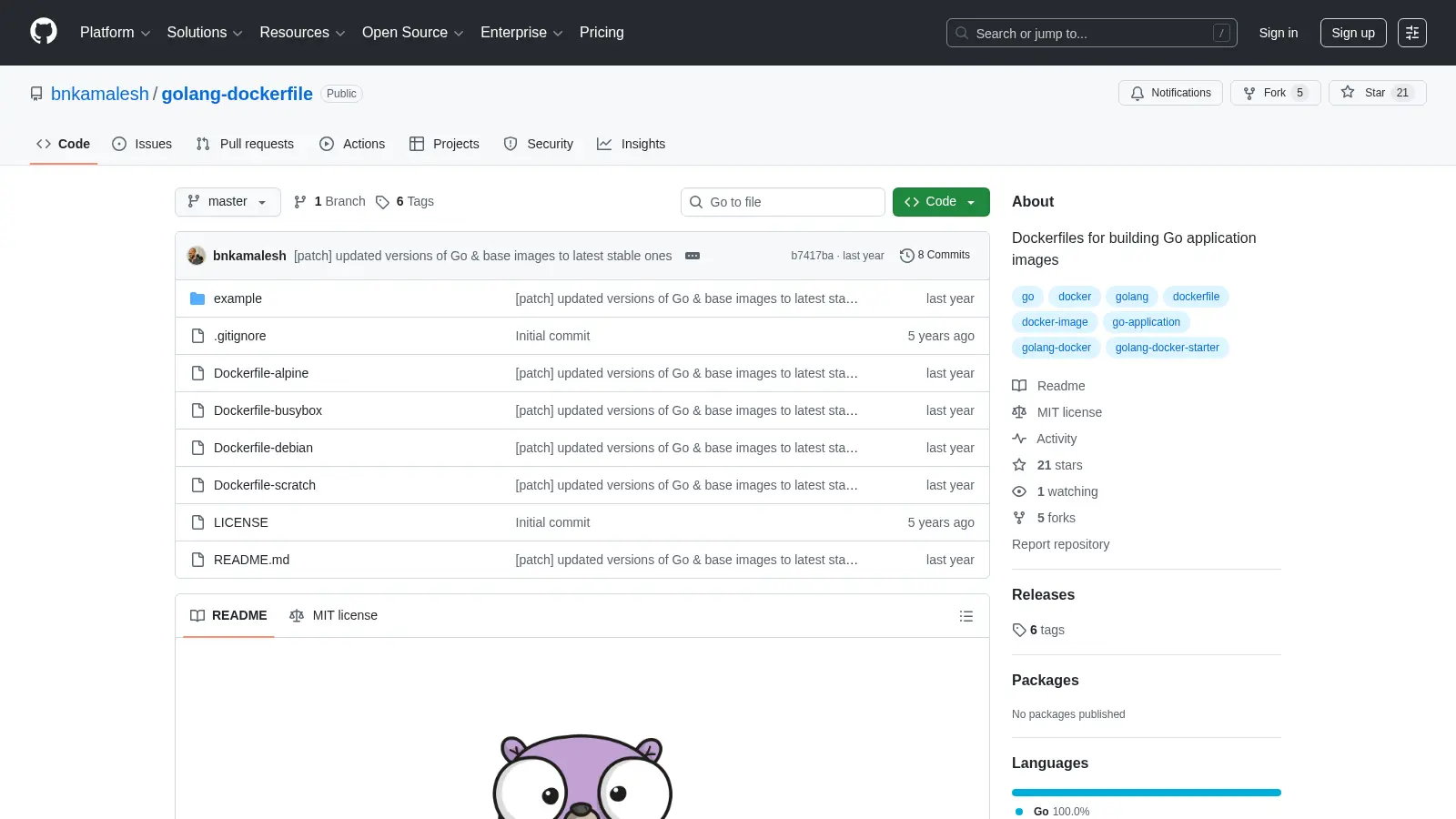
Task: Click the Pricing link
Action: coord(602,33)
